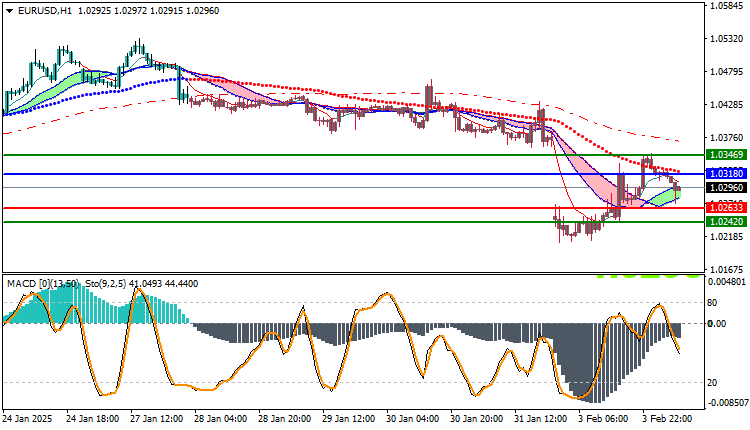Screen dimensions: 750x430
Task: Select the 24 Jan 2025 time label
Action: pyautogui.click(x=27, y=419)
